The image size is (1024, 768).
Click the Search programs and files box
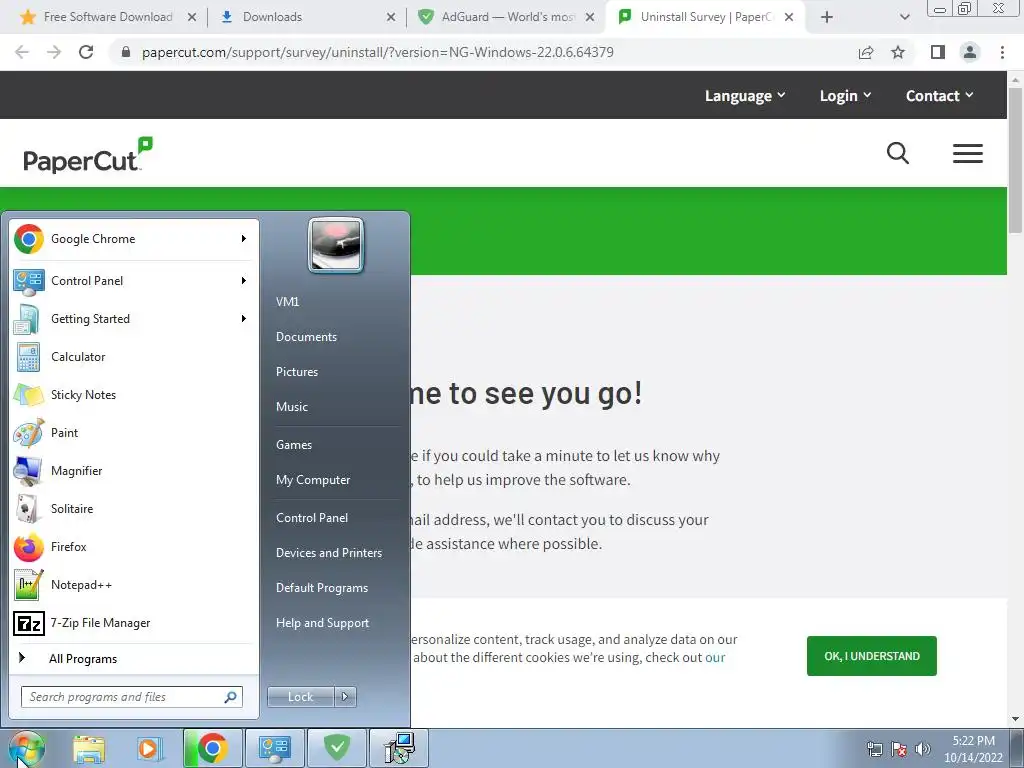131,697
